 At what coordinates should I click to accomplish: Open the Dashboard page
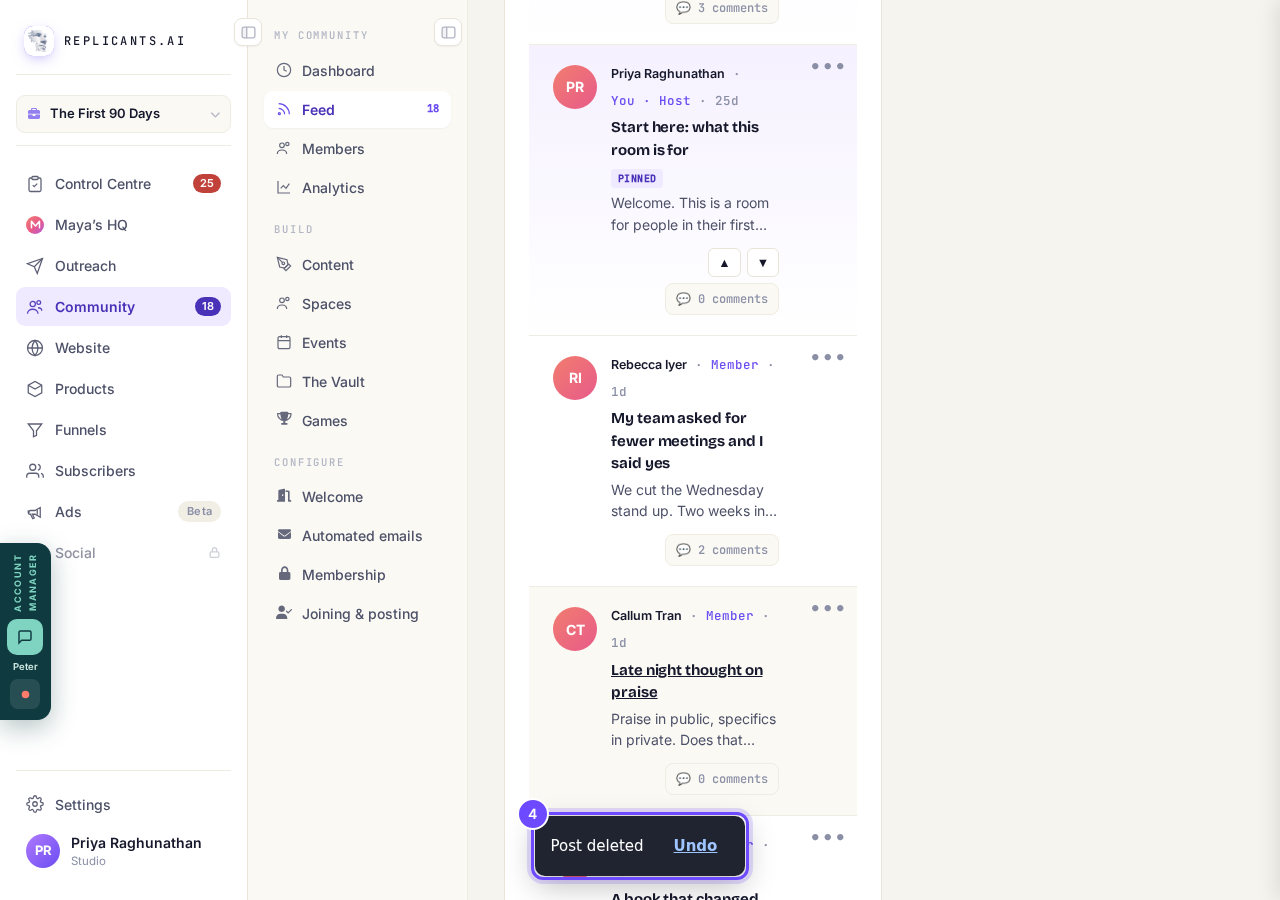357,71
